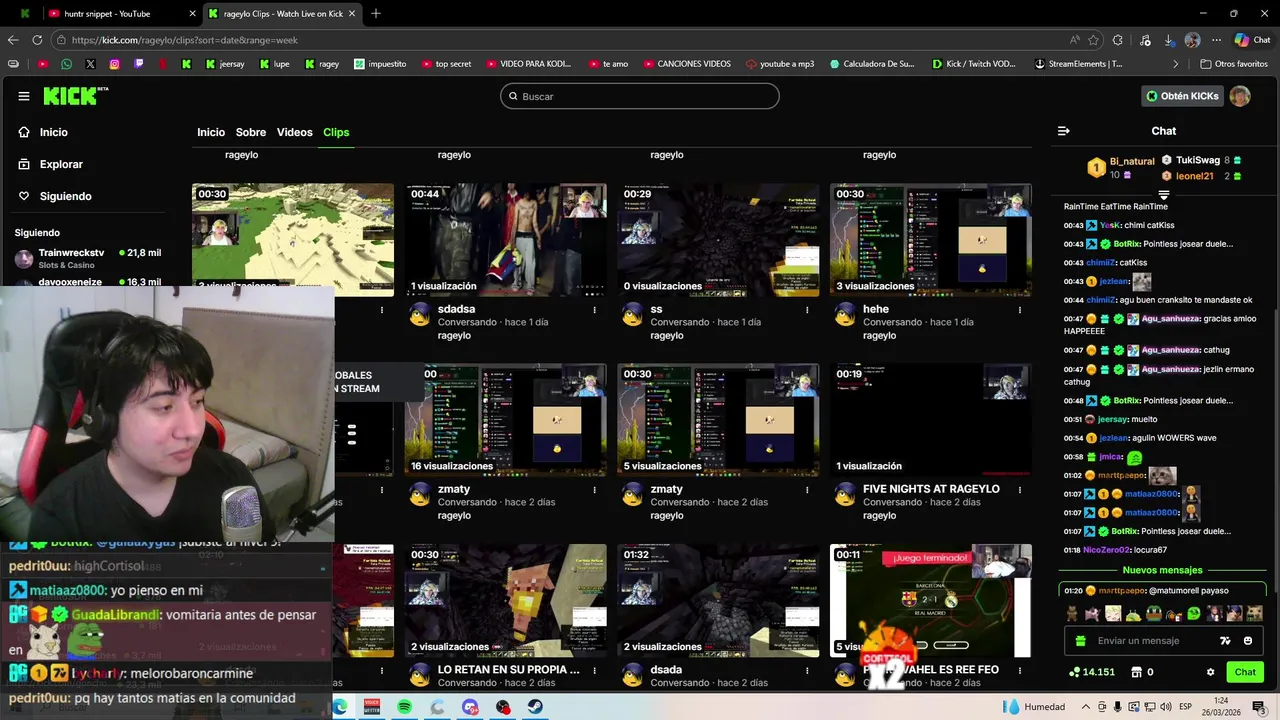This screenshot has width=1280, height=720.
Task: Select the Clips tab
Action: point(336,132)
